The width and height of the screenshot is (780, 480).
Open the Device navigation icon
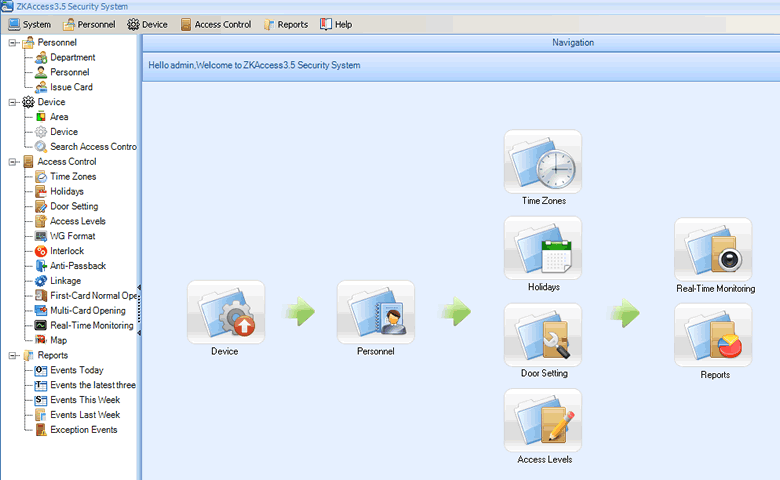click(x=226, y=312)
